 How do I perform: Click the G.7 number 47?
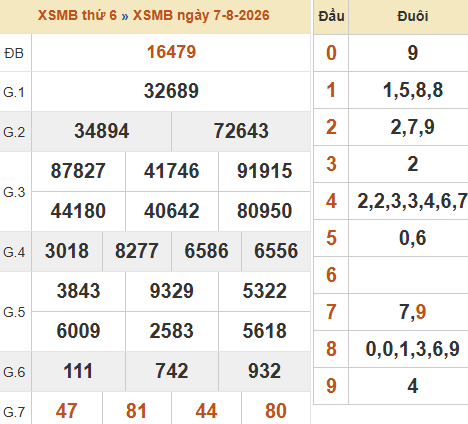tap(67, 411)
